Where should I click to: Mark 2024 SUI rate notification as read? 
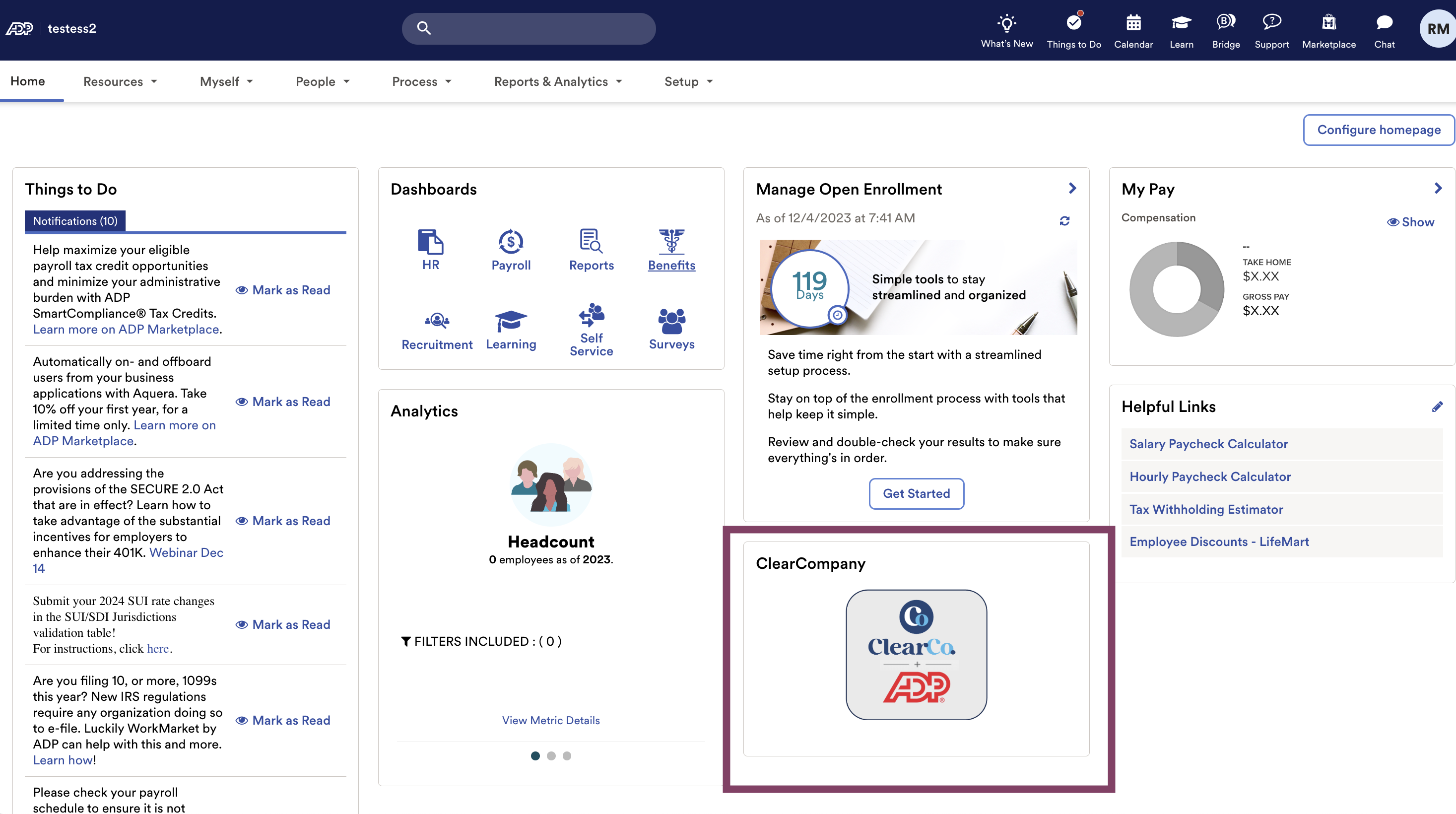coord(283,624)
